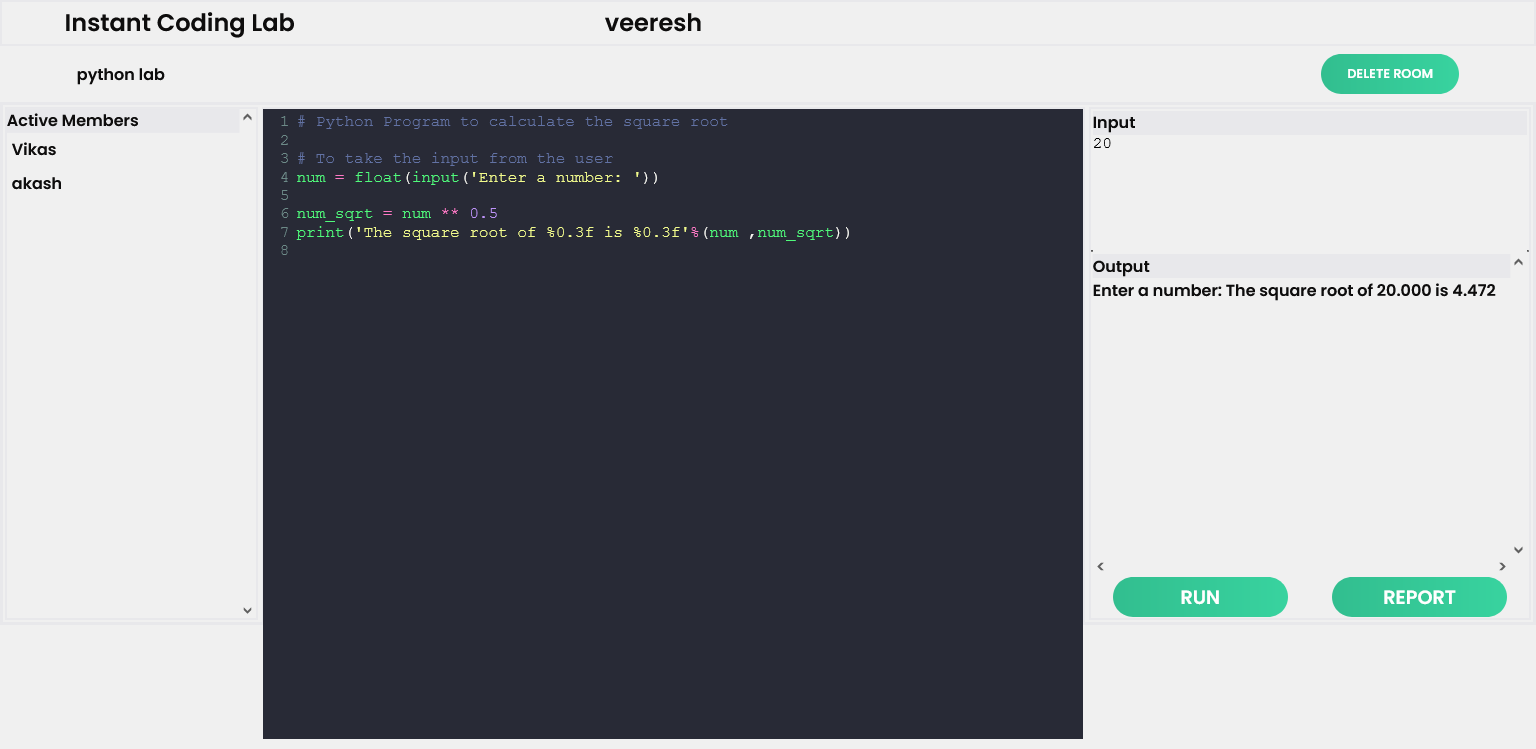Click the RUN button
Screen dimensions: 1536x749
pos(1200,597)
